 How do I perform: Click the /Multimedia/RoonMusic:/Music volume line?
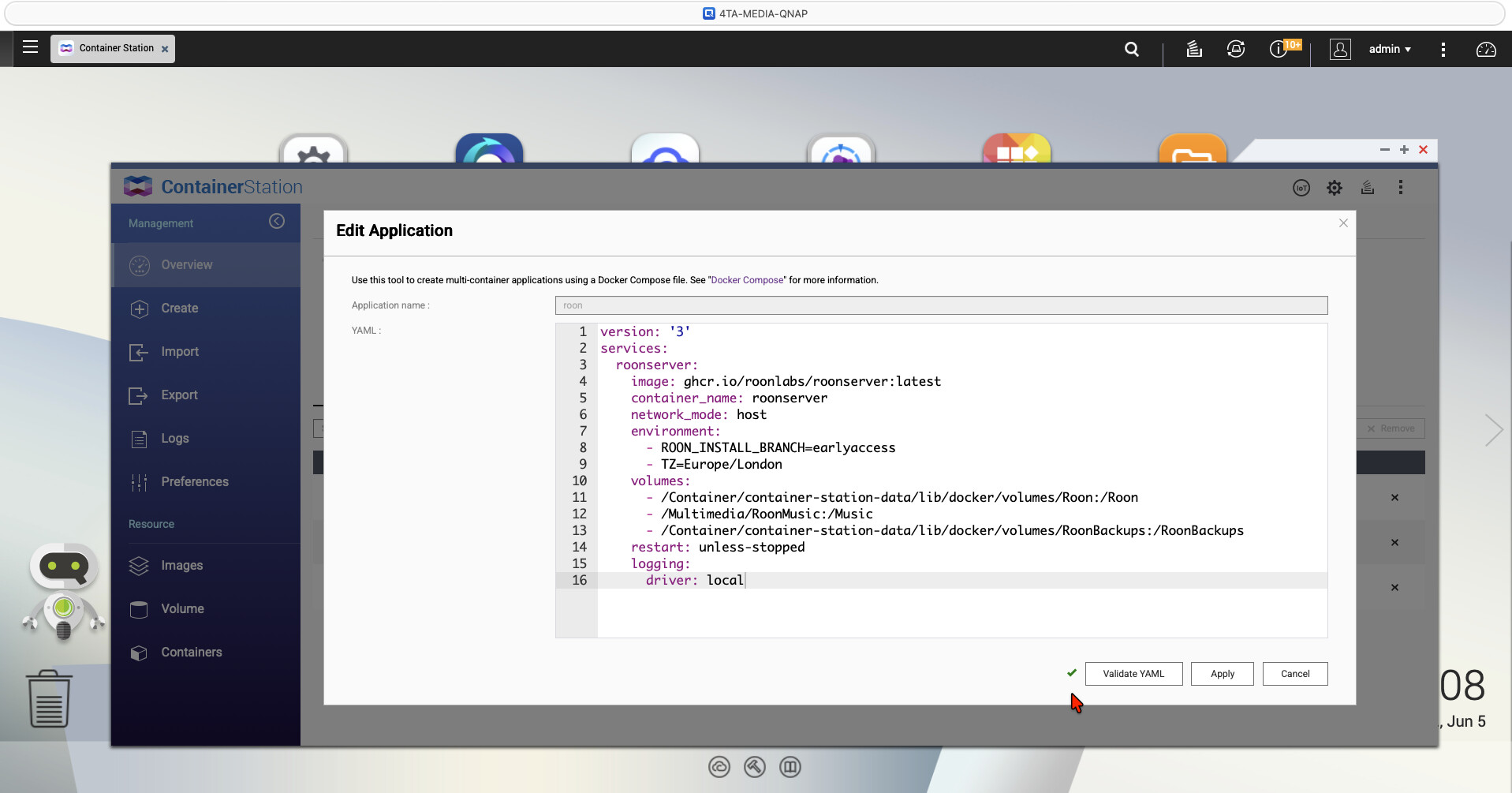click(x=759, y=514)
